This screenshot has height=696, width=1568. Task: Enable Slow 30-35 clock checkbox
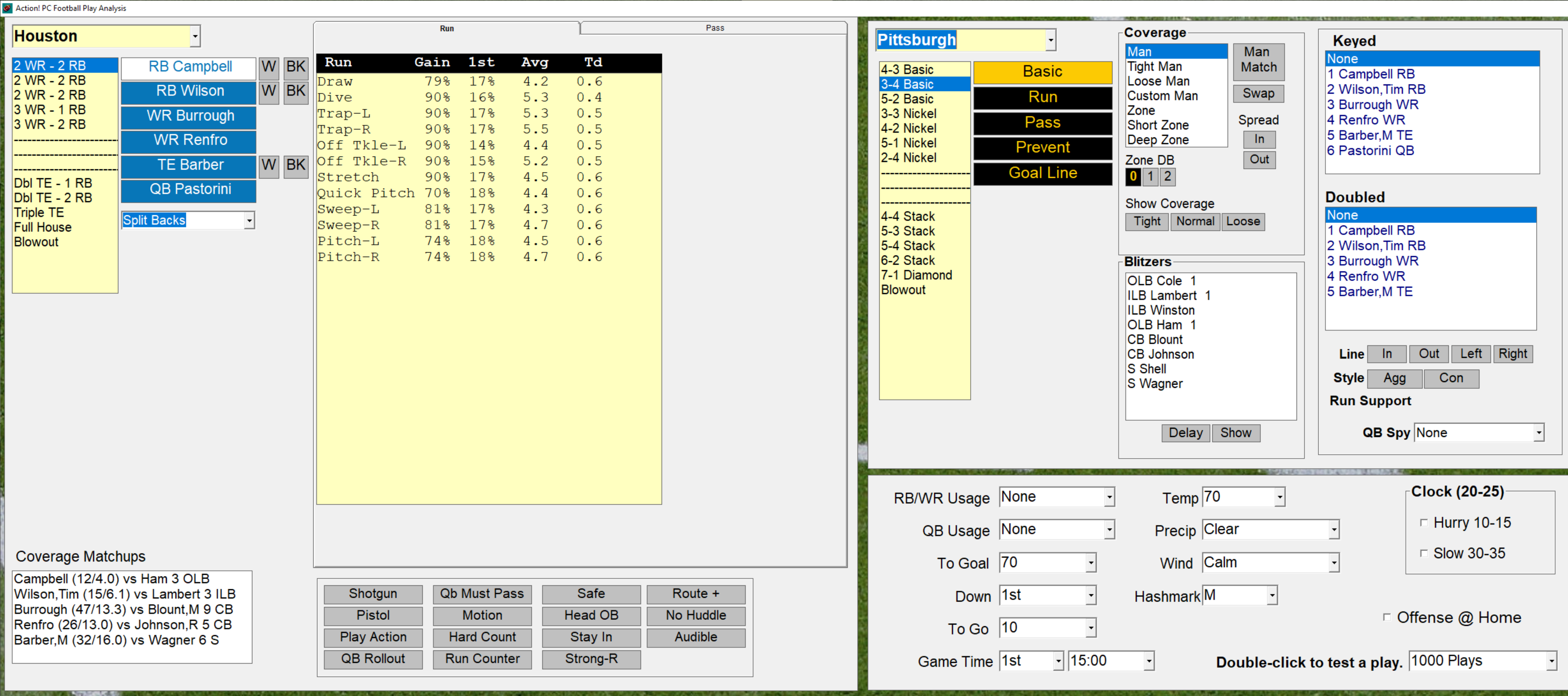[x=1423, y=553]
